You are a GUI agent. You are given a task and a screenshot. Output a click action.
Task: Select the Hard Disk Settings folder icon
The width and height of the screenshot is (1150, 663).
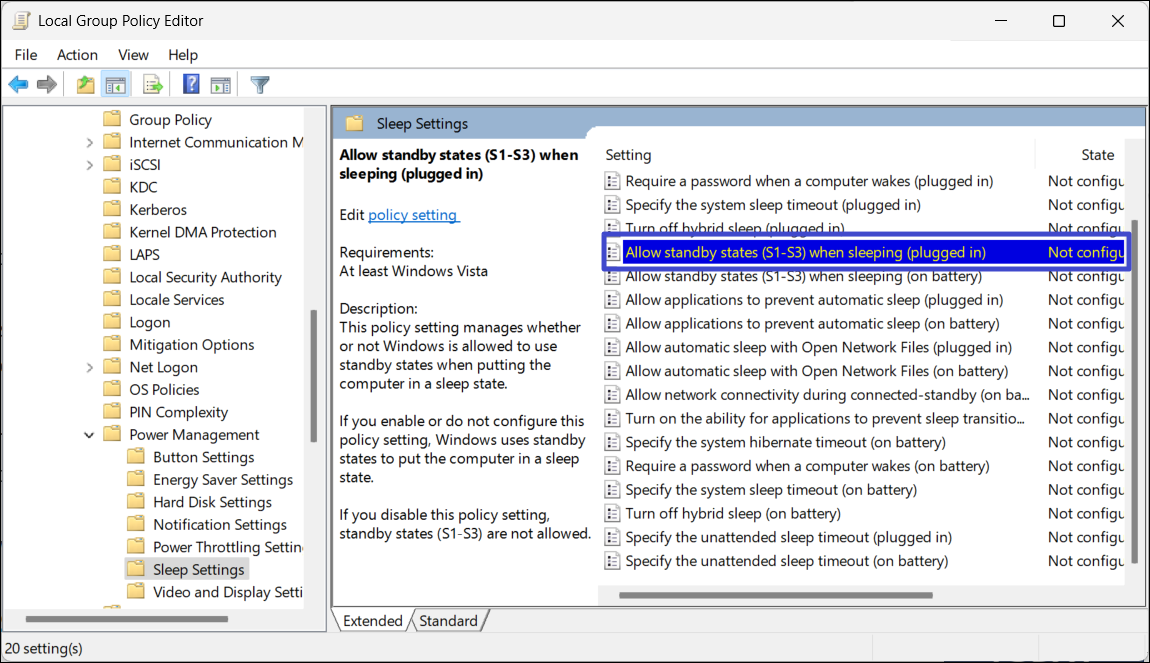pyautogui.click(x=136, y=502)
